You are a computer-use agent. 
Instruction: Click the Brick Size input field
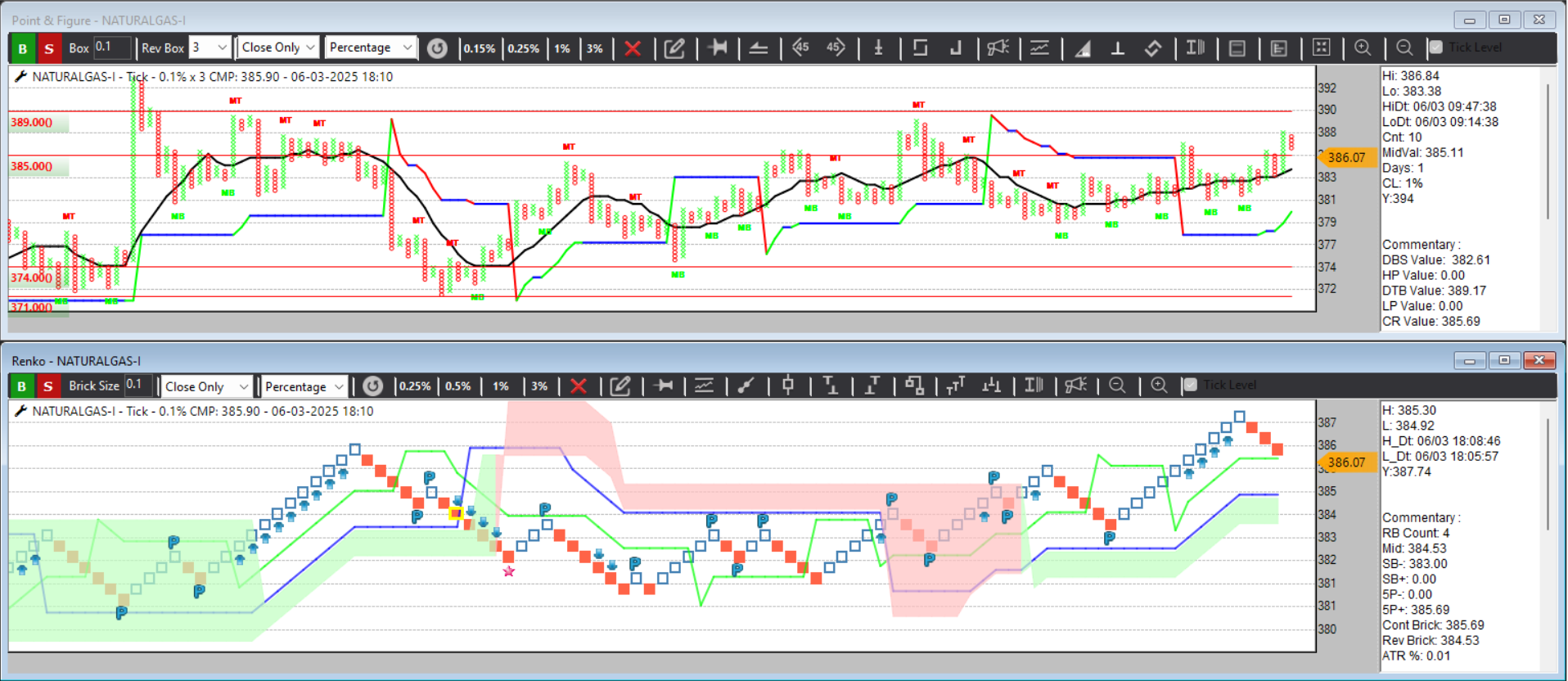pyautogui.click(x=139, y=386)
